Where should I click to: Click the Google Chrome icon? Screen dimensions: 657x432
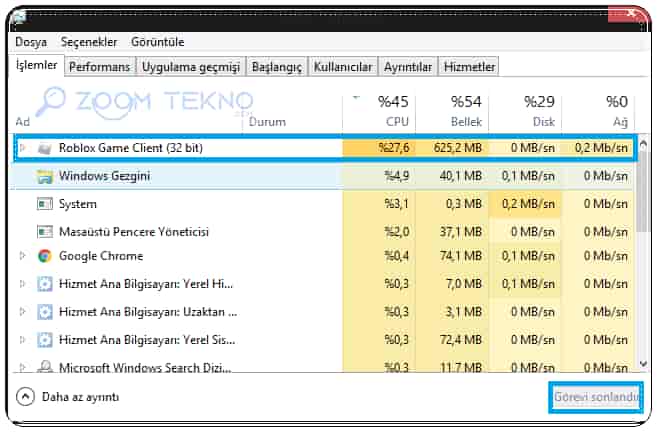(x=44, y=256)
